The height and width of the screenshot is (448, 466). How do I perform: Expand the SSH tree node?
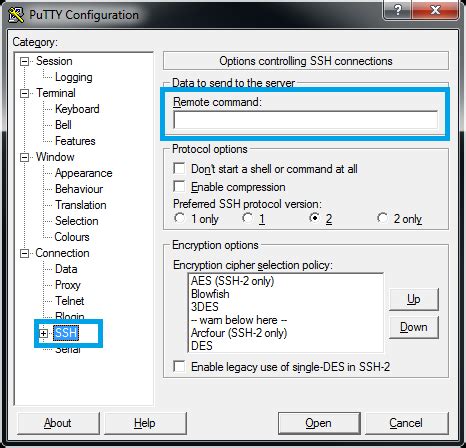pyautogui.click(x=44, y=333)
